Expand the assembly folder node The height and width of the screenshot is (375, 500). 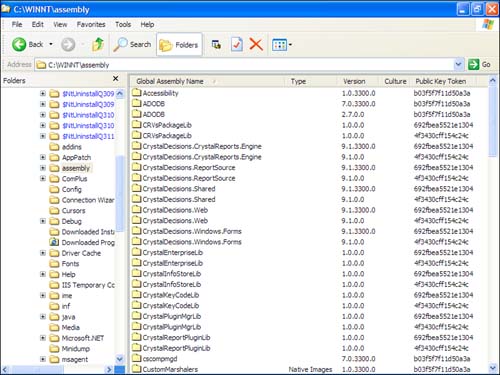tap(43, 168)
